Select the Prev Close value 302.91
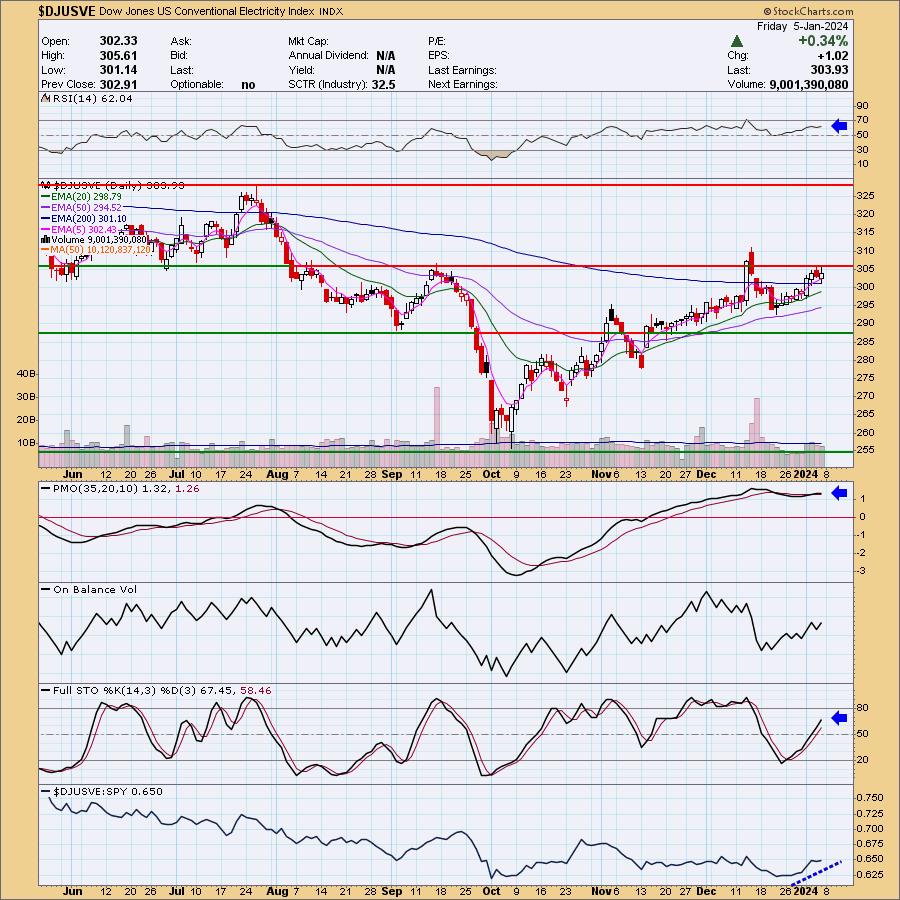 click(119, 84)
